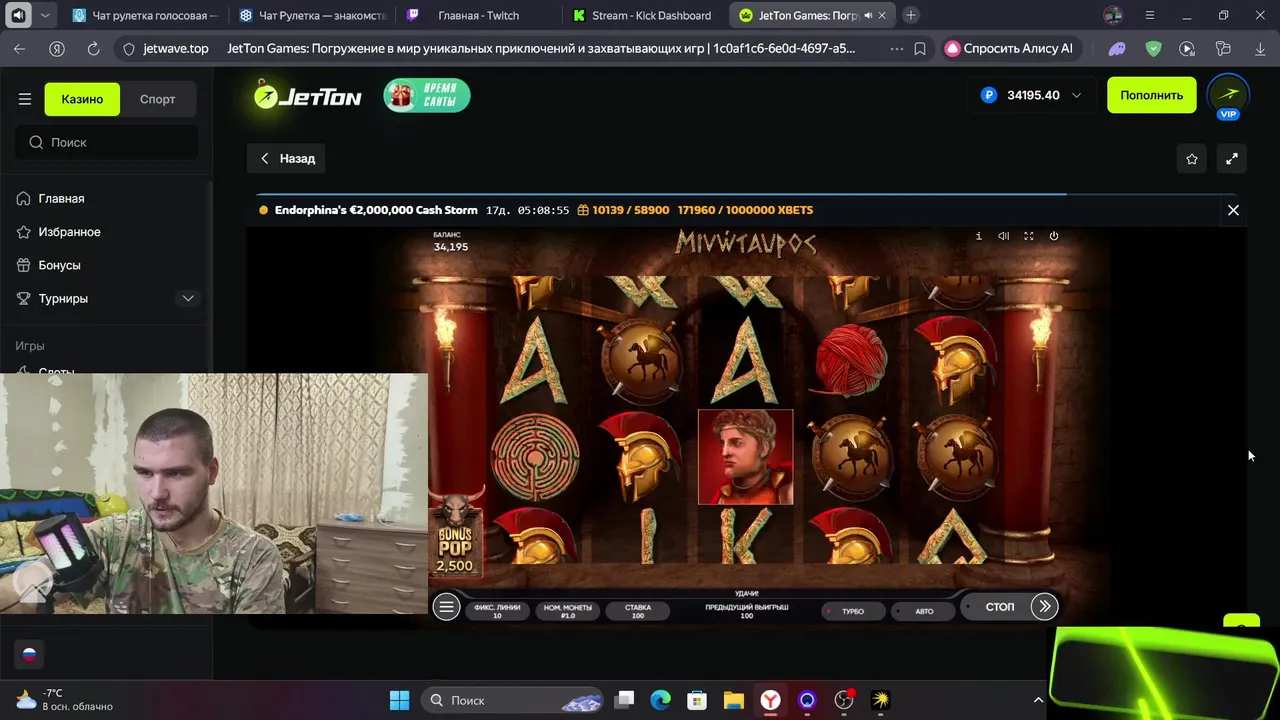Click the power icon to exit the slot
Screen dimensions: 1280x720
[x=1053, y=236]
